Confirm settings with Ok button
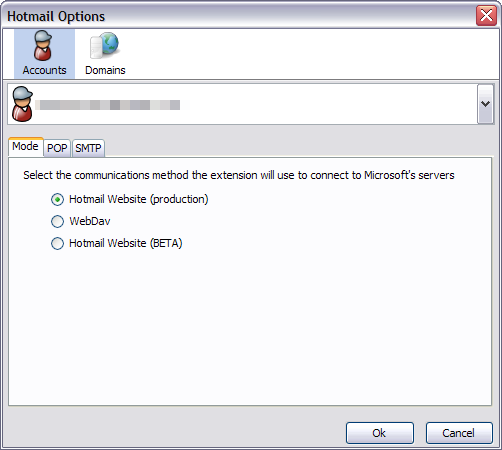The width and height of the screenshot is (502, 450). (x=380, y=433)
